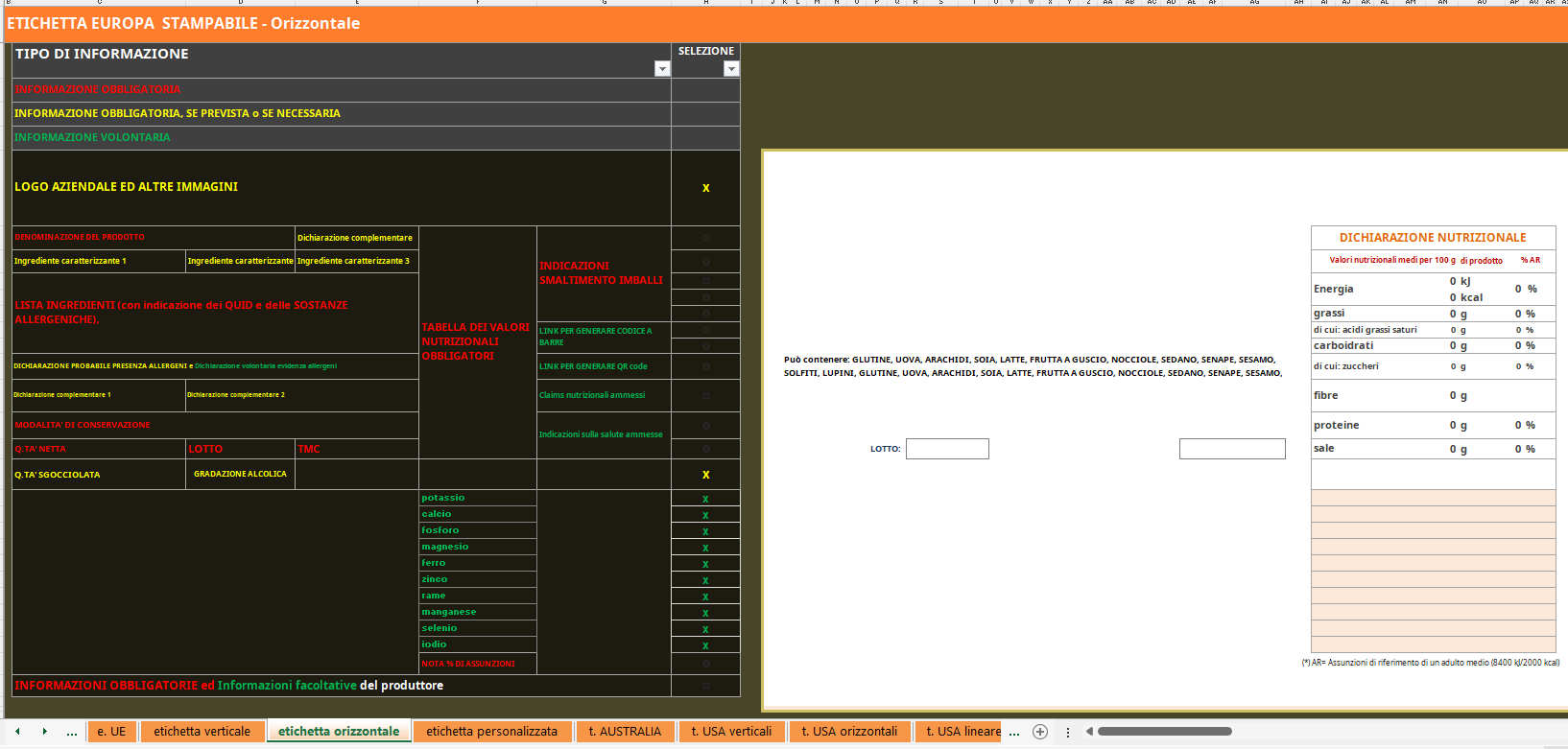
Task: Click the tab bar split handle dots
Action: (1068, 732)
